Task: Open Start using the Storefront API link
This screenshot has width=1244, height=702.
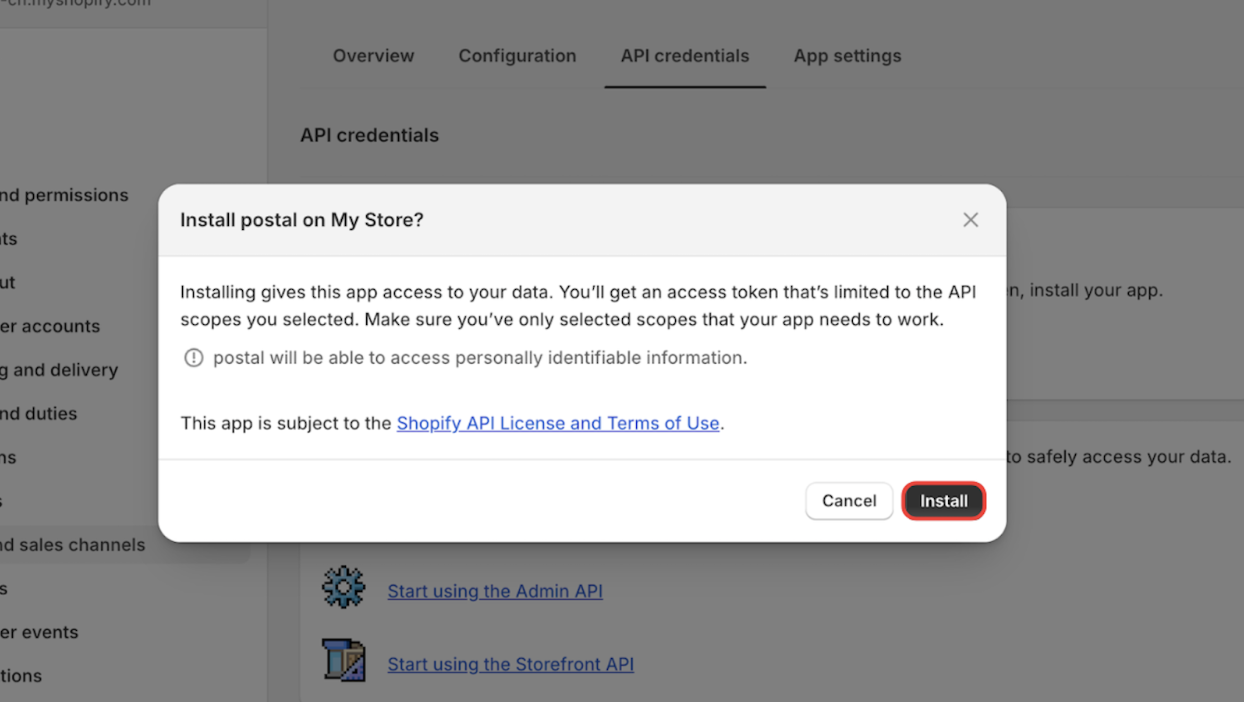Action: (x=510, y=664)
